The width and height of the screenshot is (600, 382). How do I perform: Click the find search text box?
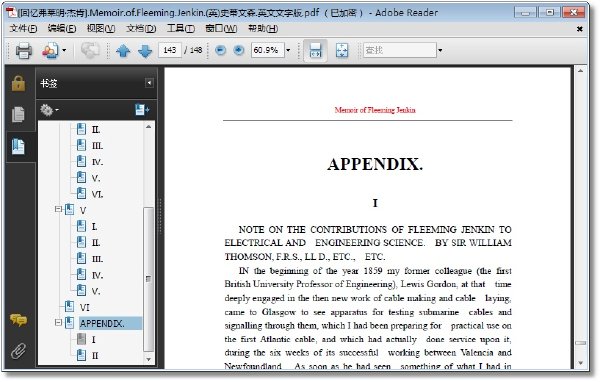point(399,50)
